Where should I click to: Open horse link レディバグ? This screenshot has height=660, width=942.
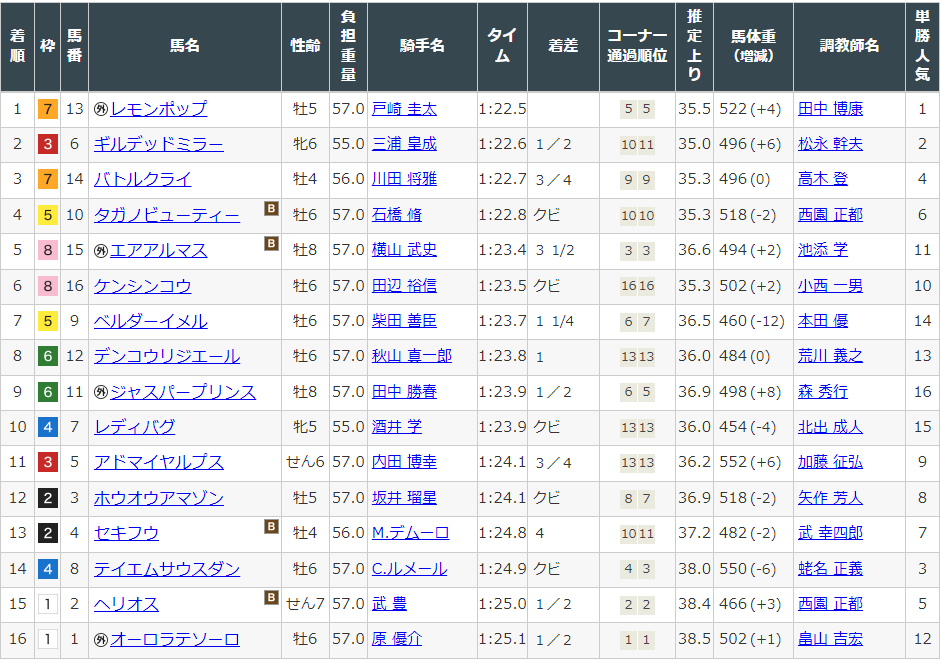click(135, 428)
